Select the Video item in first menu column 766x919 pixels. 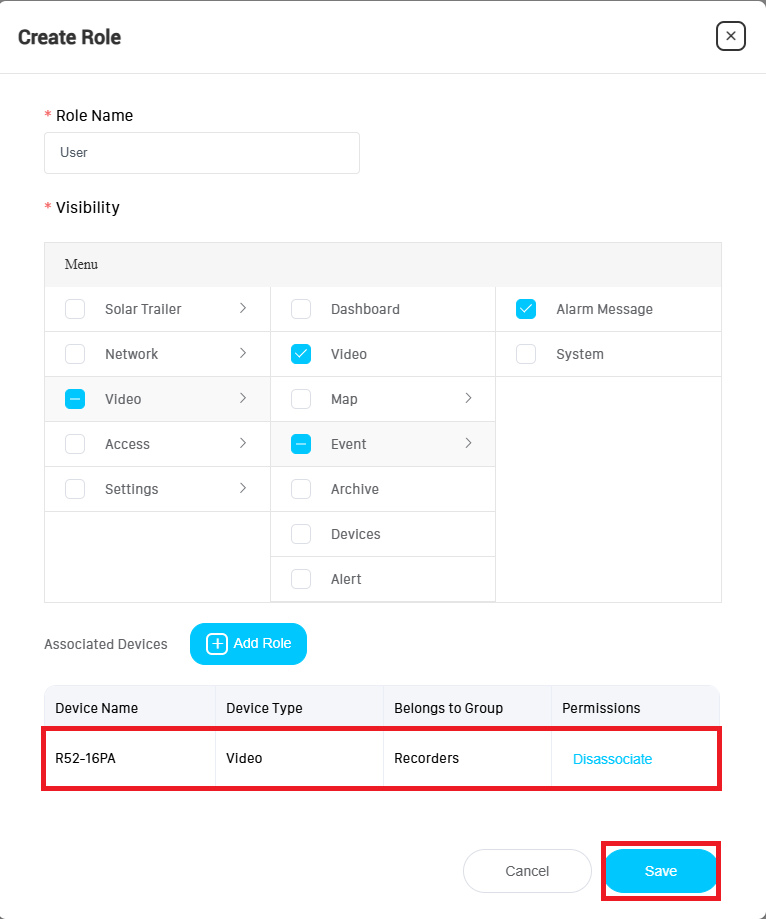point(123,399)
